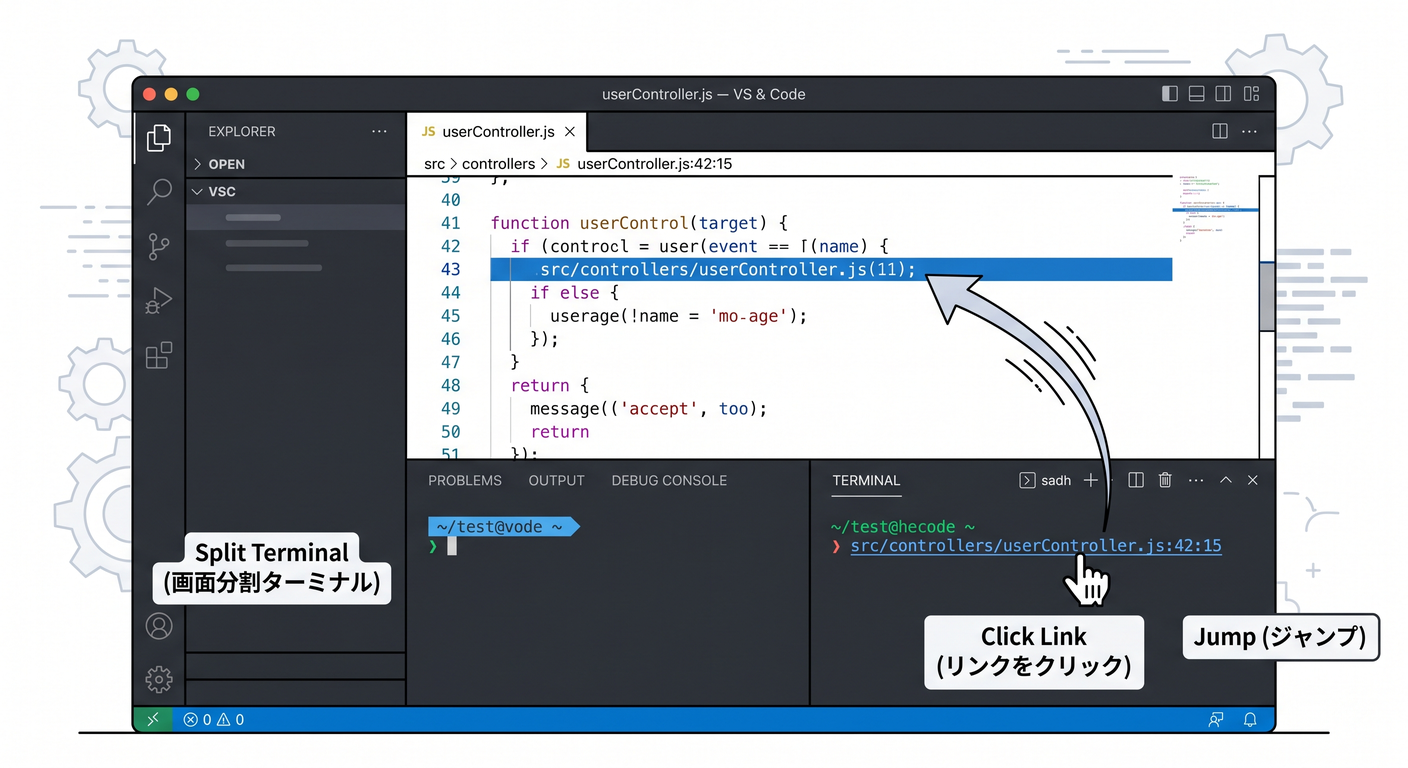Click line number 45 in gutter
The width and height of the screenshot is (1408, 768).
(450, 316)
